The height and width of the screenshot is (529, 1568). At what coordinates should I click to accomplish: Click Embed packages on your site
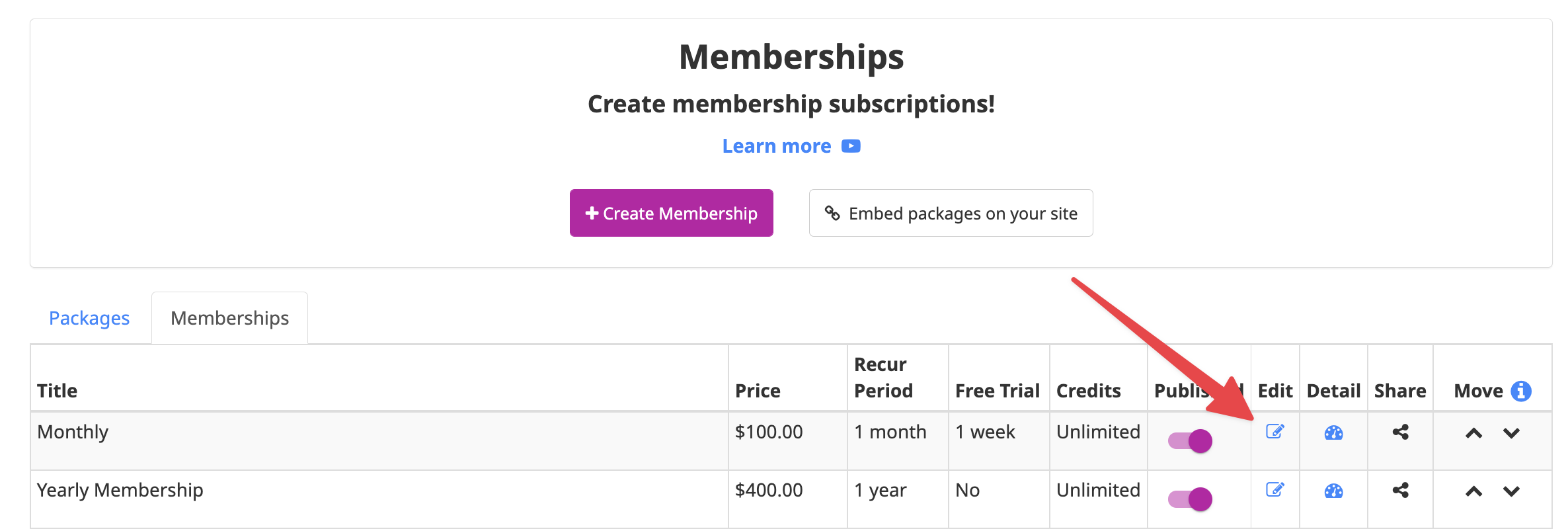pyautogui.click(x=951, y=213)
